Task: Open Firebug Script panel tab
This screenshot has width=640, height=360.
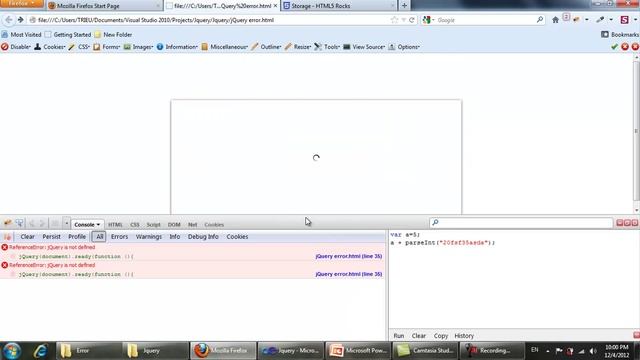Action: click(x=153, y=225)
